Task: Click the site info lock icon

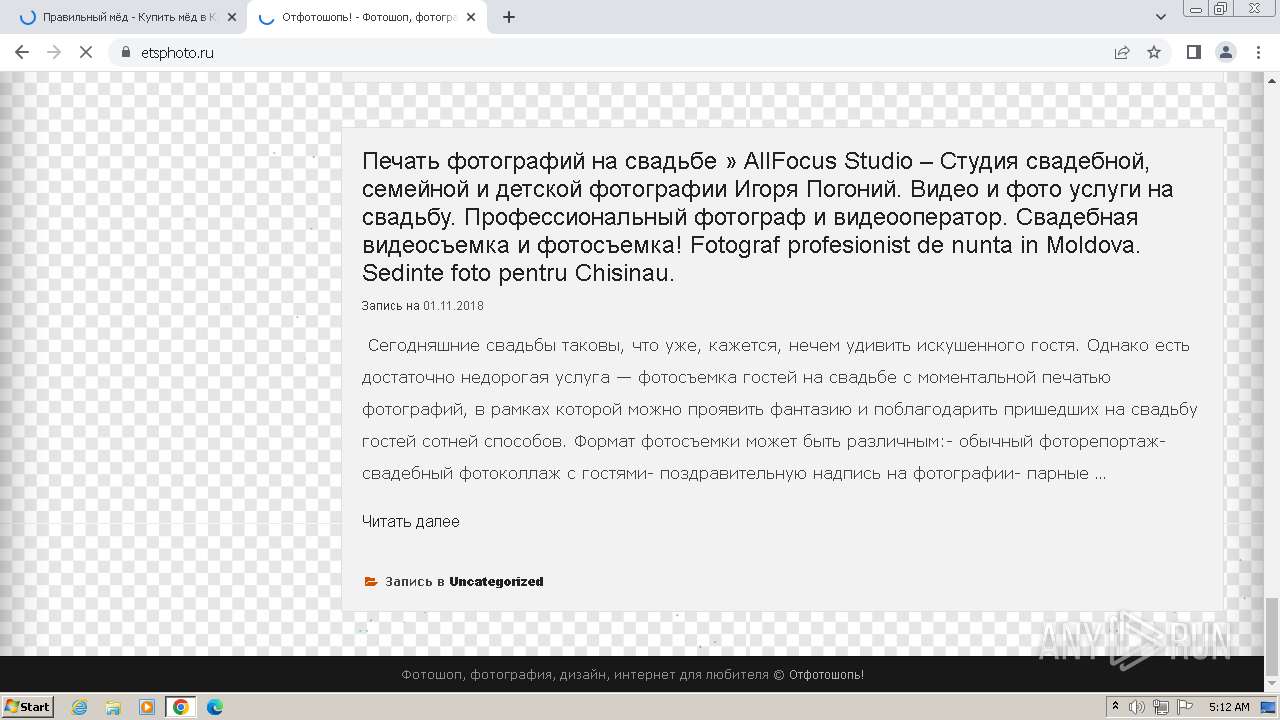Action: coord(125,52)
